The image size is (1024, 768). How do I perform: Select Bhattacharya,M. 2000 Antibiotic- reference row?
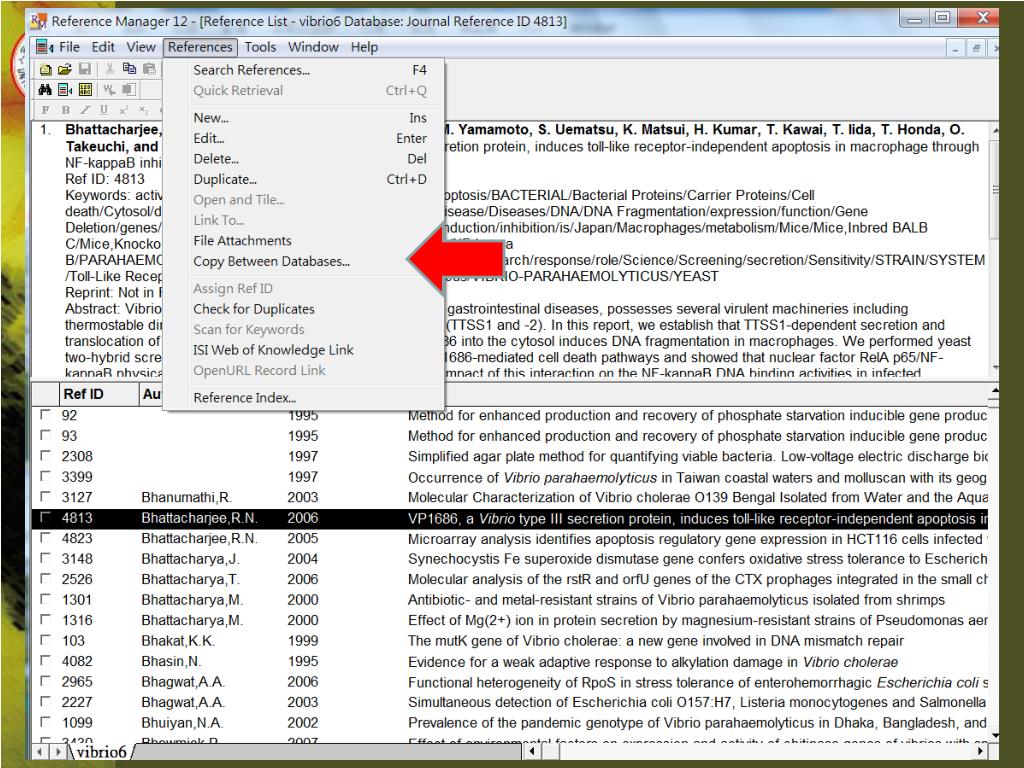pyautogui.click(x=509, y=600)
